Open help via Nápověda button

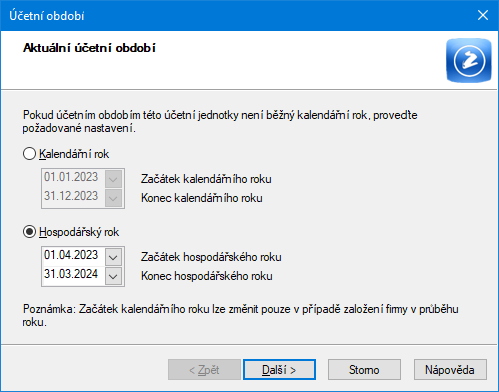point(450,369)
